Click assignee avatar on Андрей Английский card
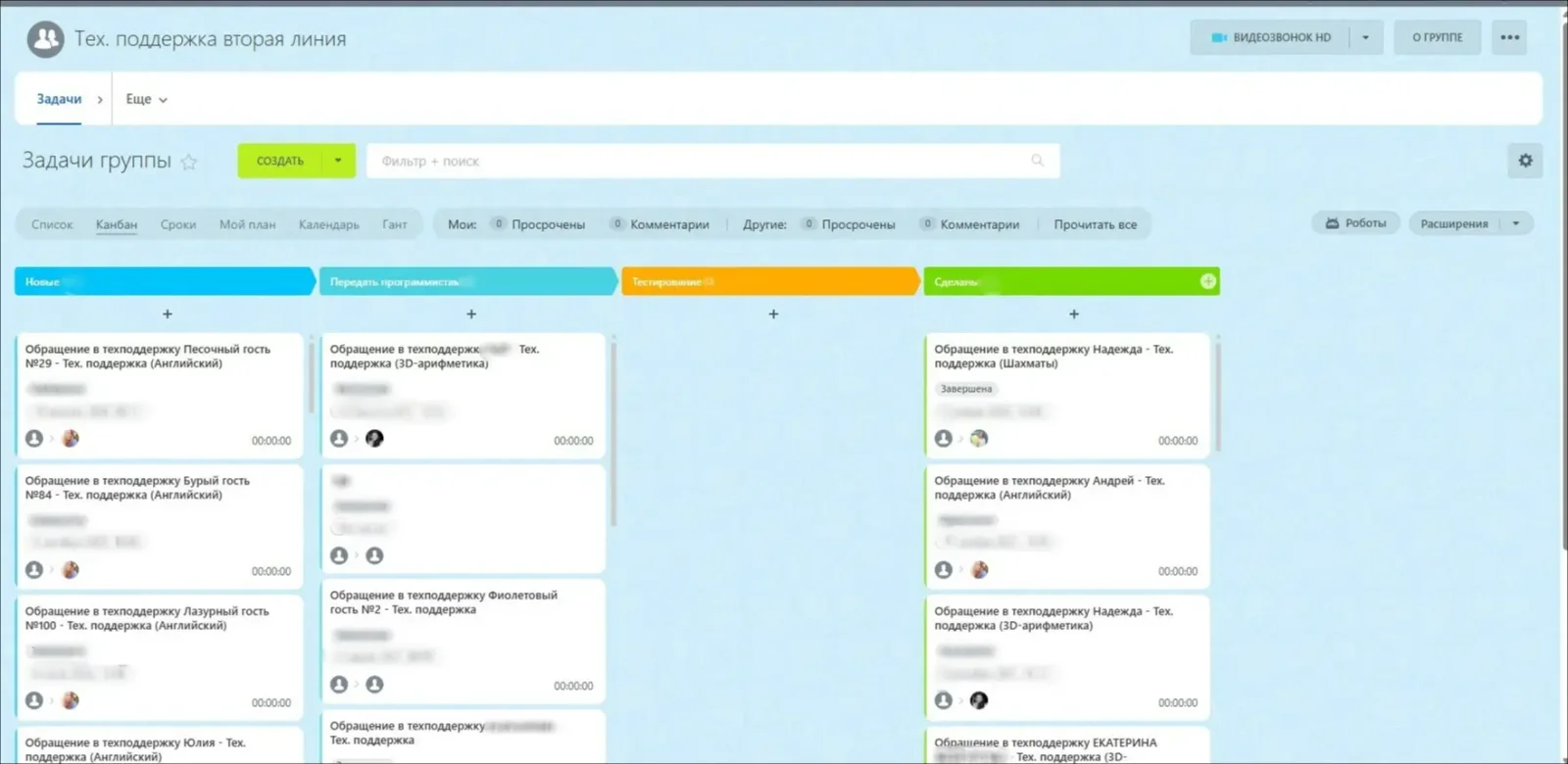This screenshot has height=764, width=1568. coord(979,570)
